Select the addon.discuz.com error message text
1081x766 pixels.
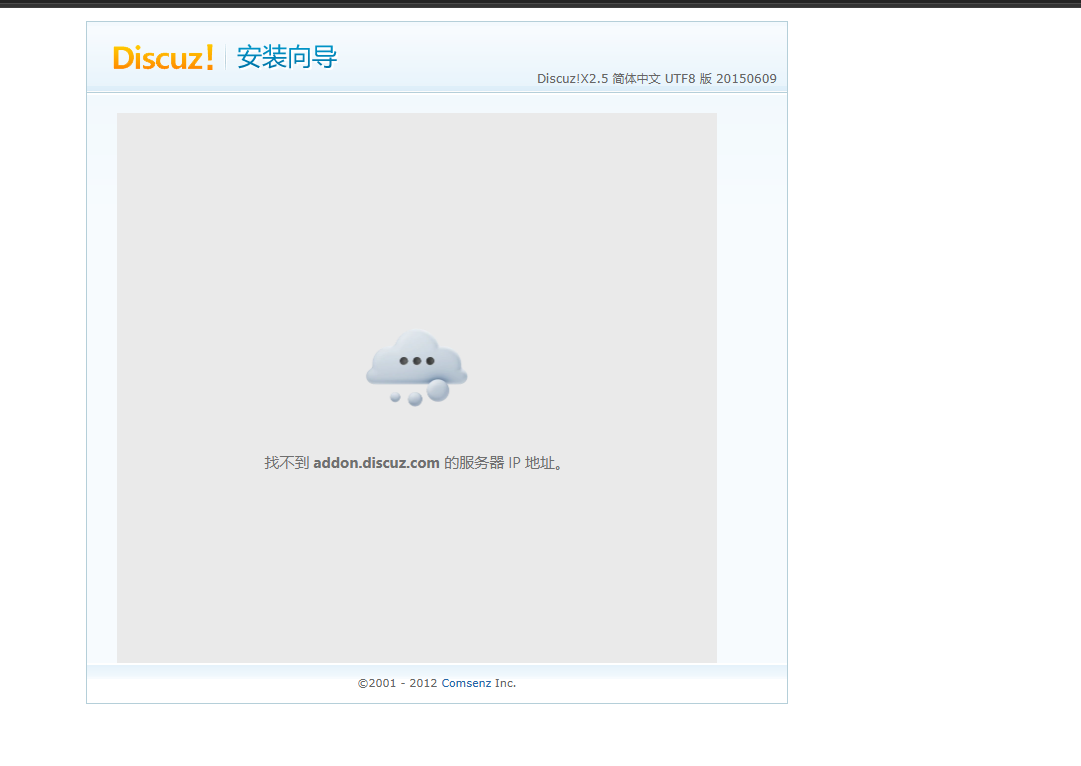(414, 463)
